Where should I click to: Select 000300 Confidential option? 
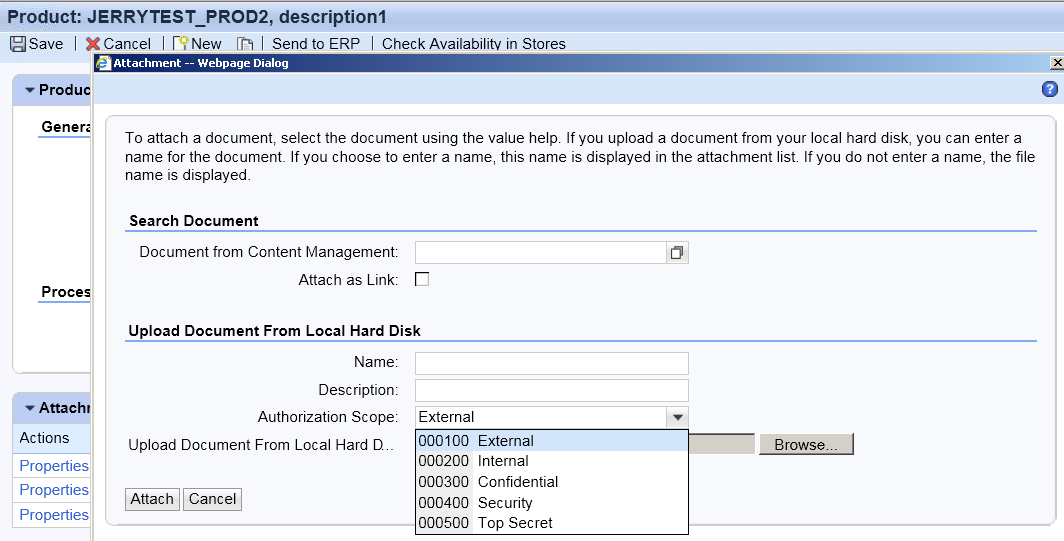pos(552,482)
